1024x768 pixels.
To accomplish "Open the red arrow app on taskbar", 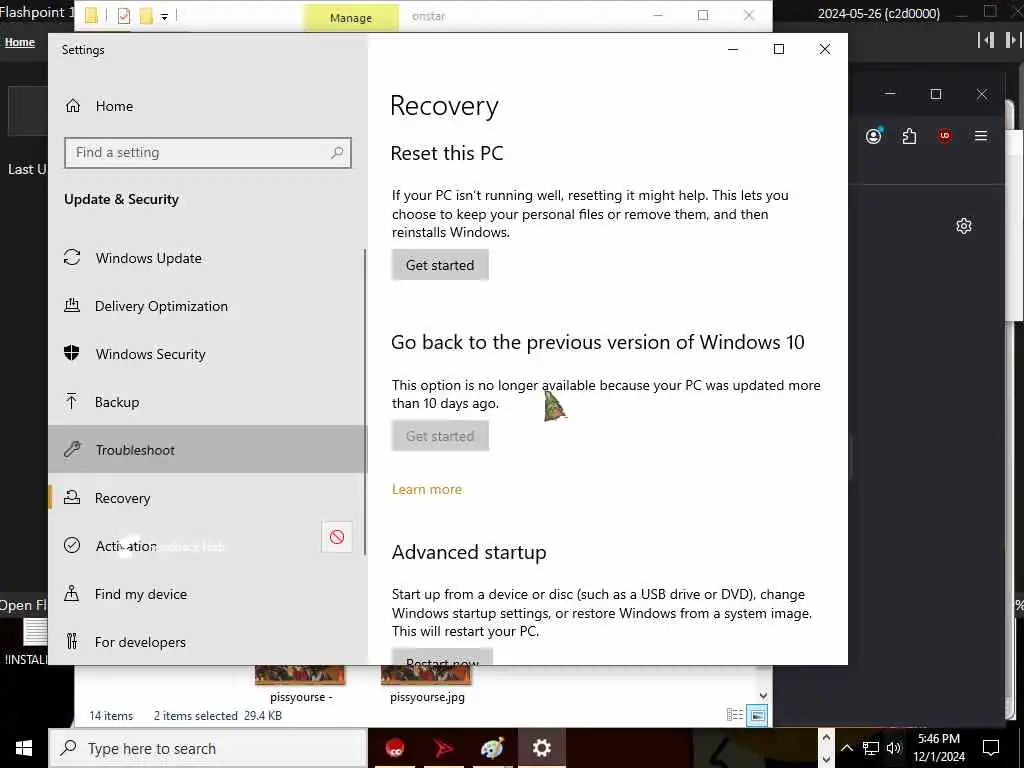I will [x=443, y=748].
